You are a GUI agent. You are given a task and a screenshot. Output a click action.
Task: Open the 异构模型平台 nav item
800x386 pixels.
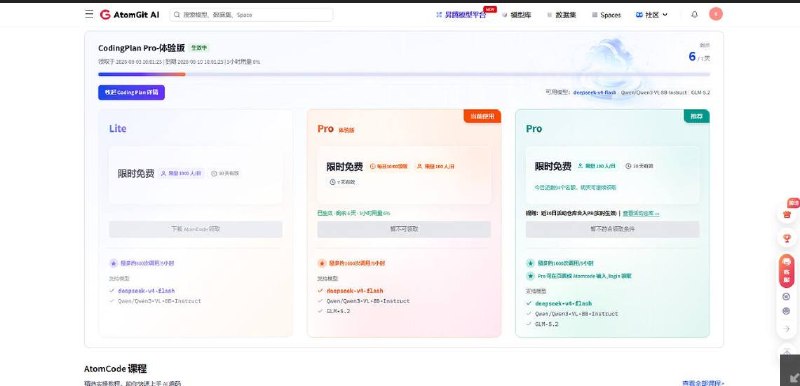pyautogui.click(x=461, y=15)
